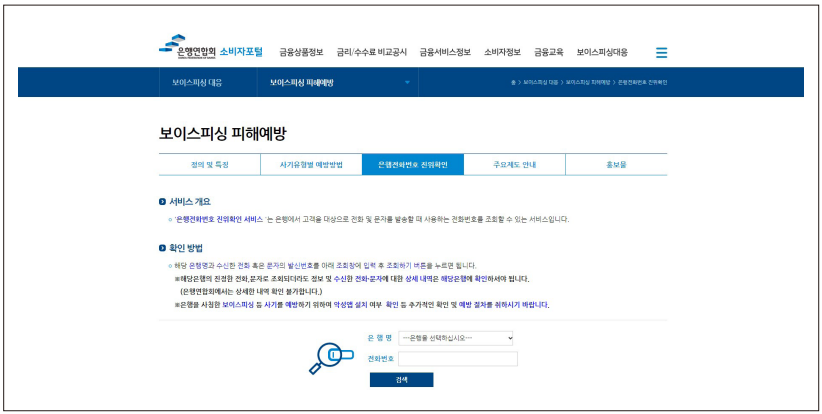Click 은행전화번호 진위확인 breadcrumb text
Image resolution: width=822 pixels, height=414 pixels.
[x=643, y=82]
